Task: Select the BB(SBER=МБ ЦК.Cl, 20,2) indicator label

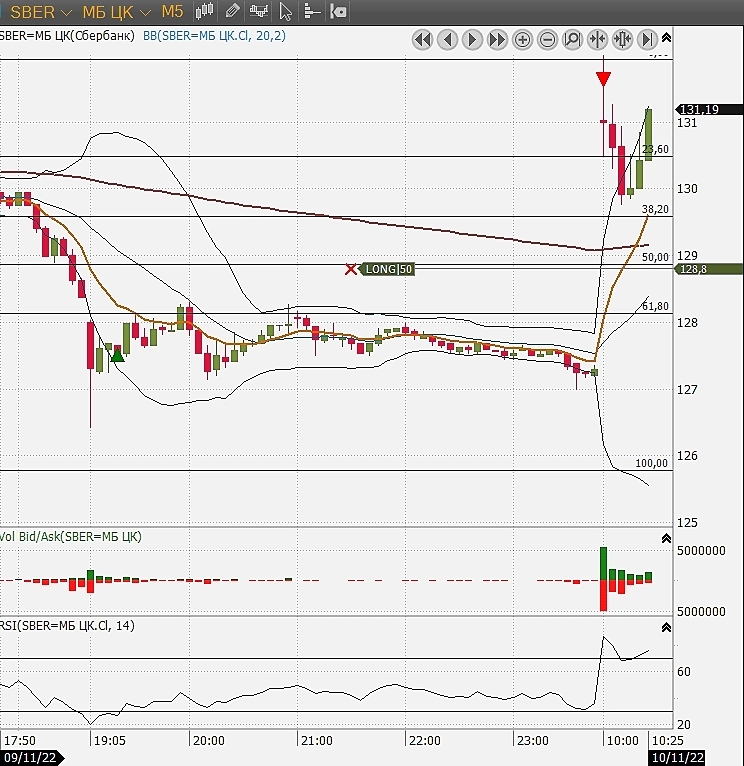Action: [214, 36]
